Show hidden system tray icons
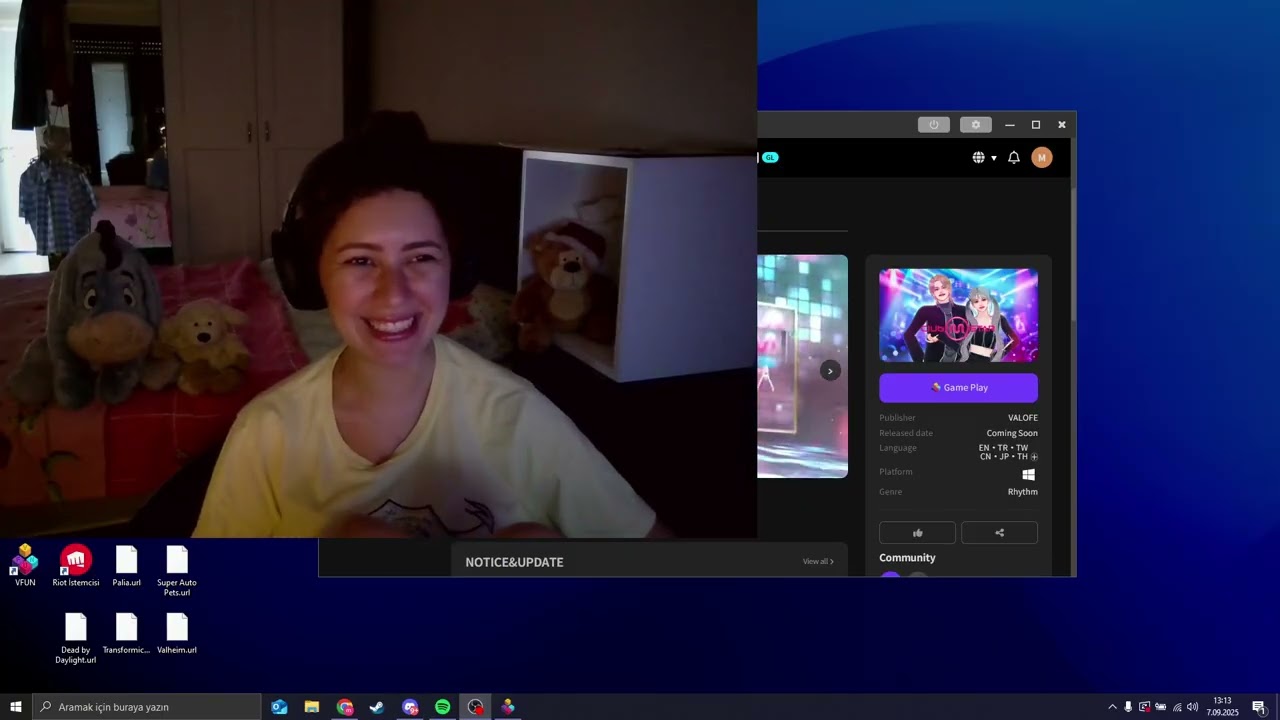Screen dimensions: 1280x720 (1112, 707)
